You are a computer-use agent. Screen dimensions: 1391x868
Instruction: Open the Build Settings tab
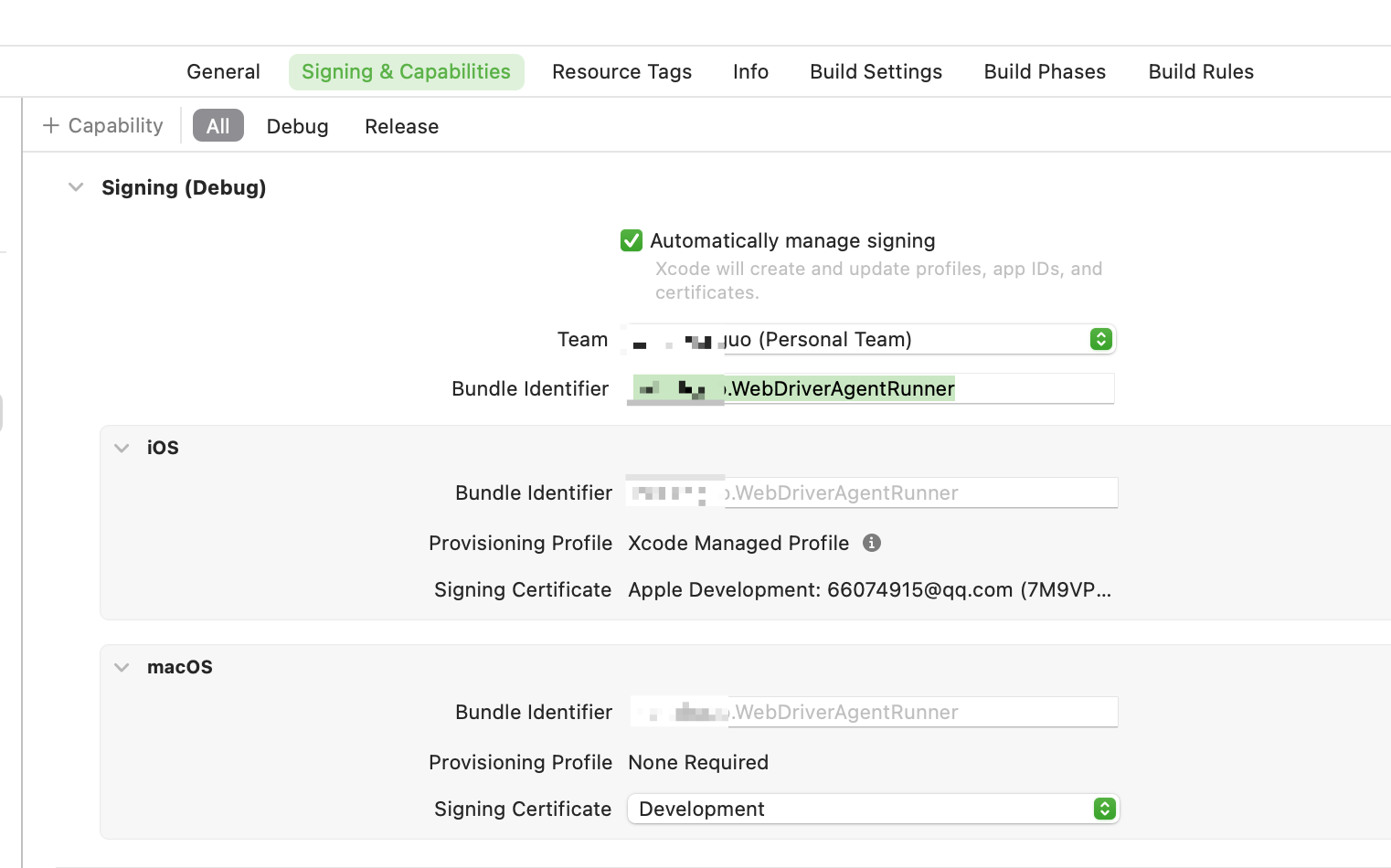[876, 71]
